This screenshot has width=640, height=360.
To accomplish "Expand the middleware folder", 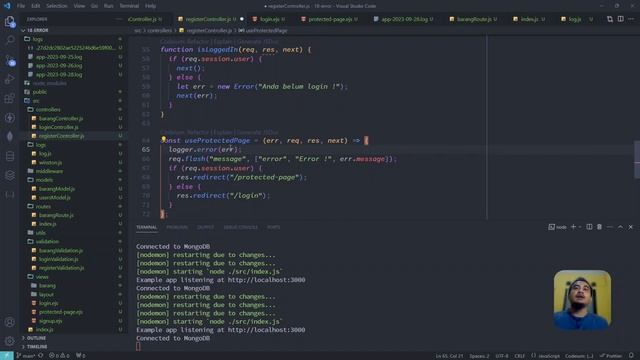I will [x=49, y=171].
